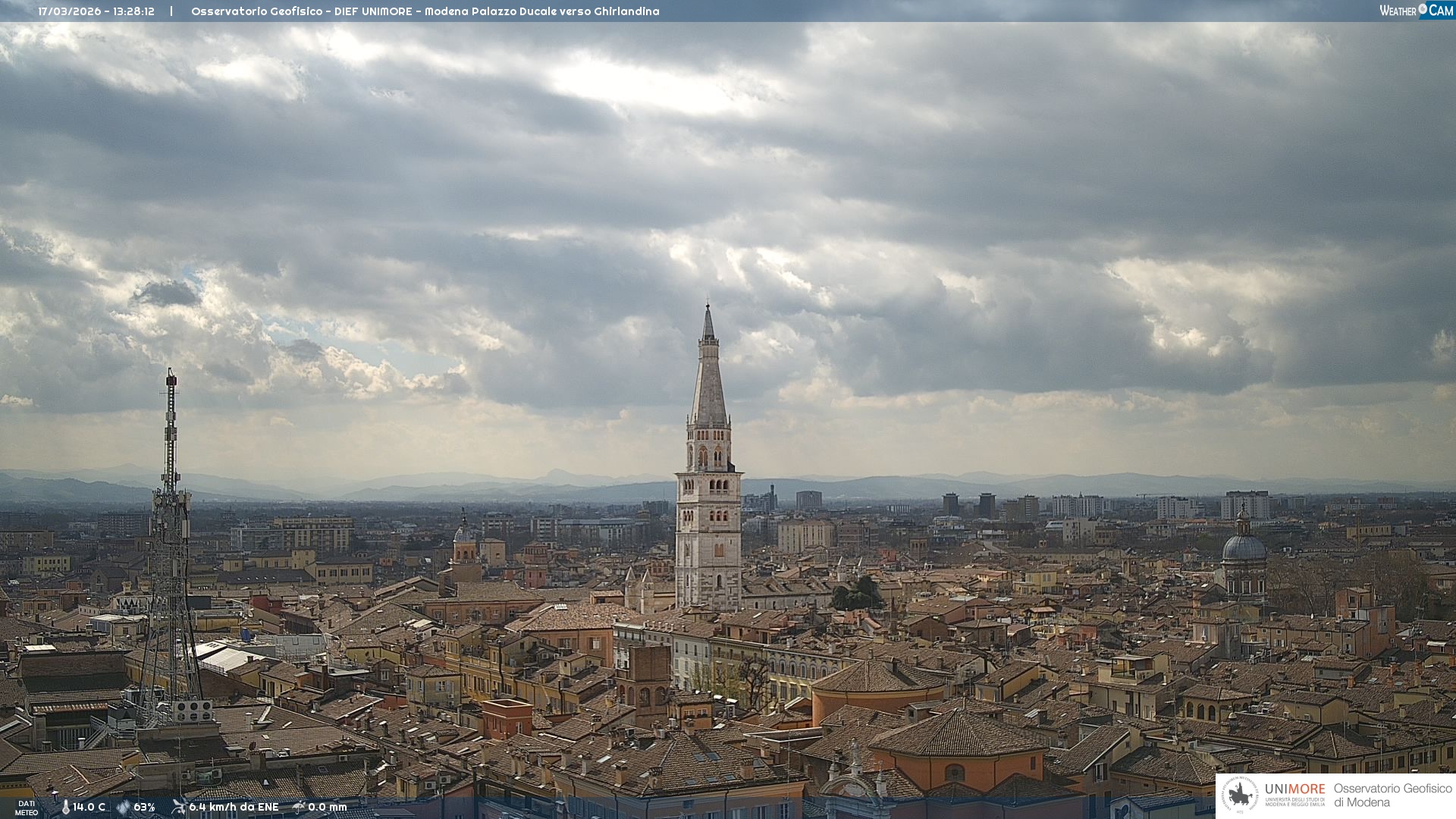Click the 63% humidity value
The image size is (1456, 819).
click(144, 807)
